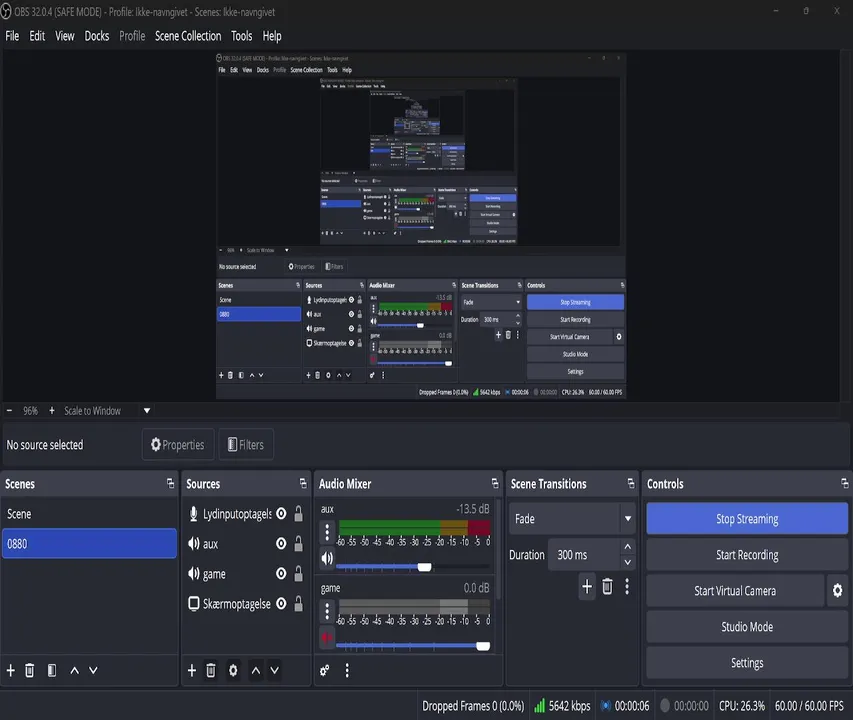The width and height of the screenshot is (853, 720).
Task: Lock the Skærmoptagelse source
Action: pyautogui.click(x=299, y=604)
